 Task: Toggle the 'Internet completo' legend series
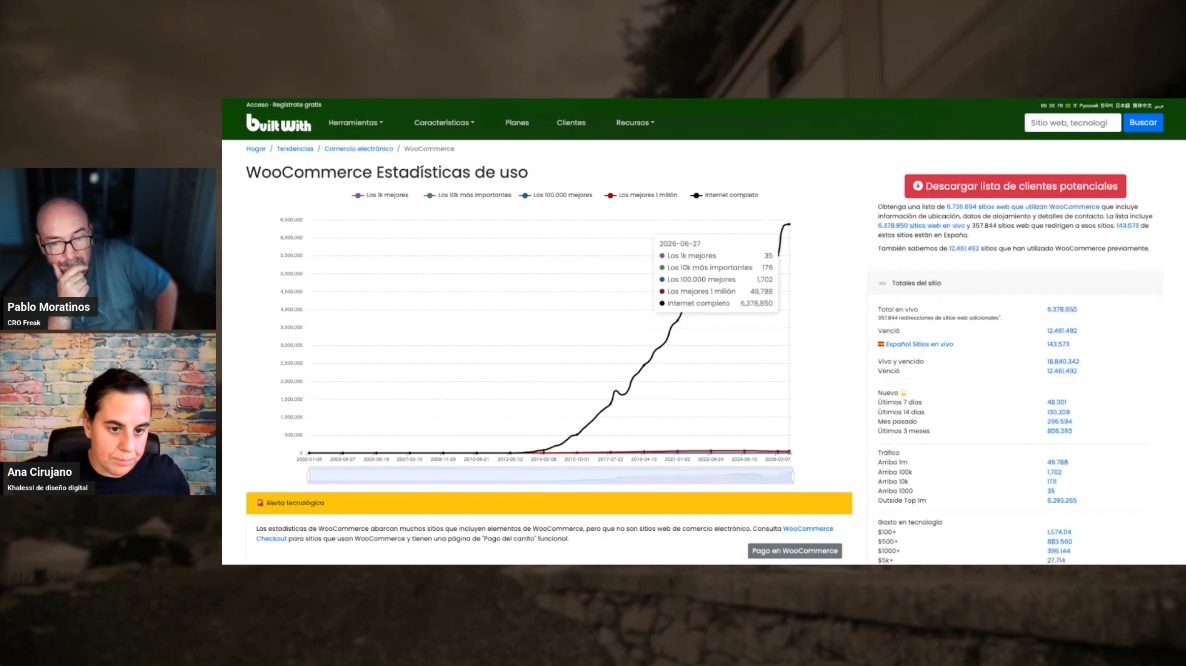[x=725, y=195]
